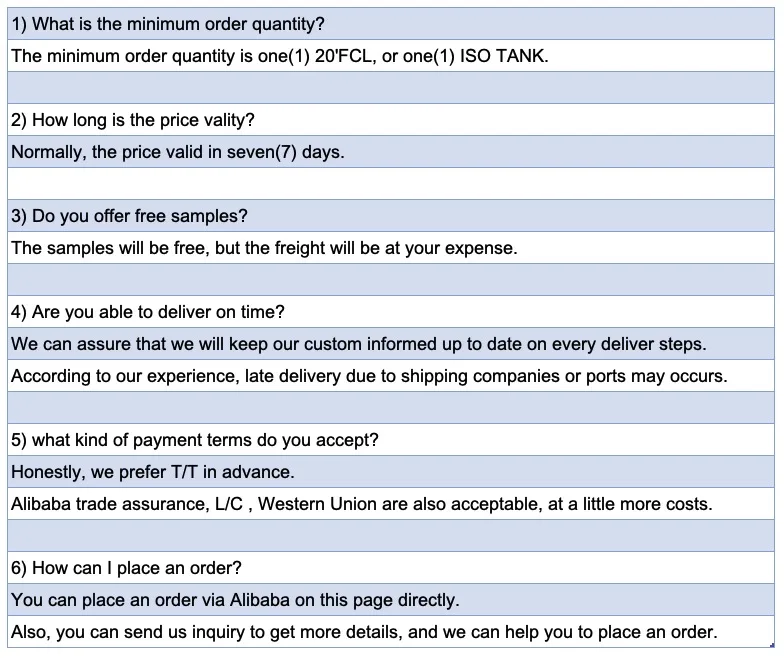Click the blank row above question six
The width and height of the screenshot is (784, 658).
391,536
